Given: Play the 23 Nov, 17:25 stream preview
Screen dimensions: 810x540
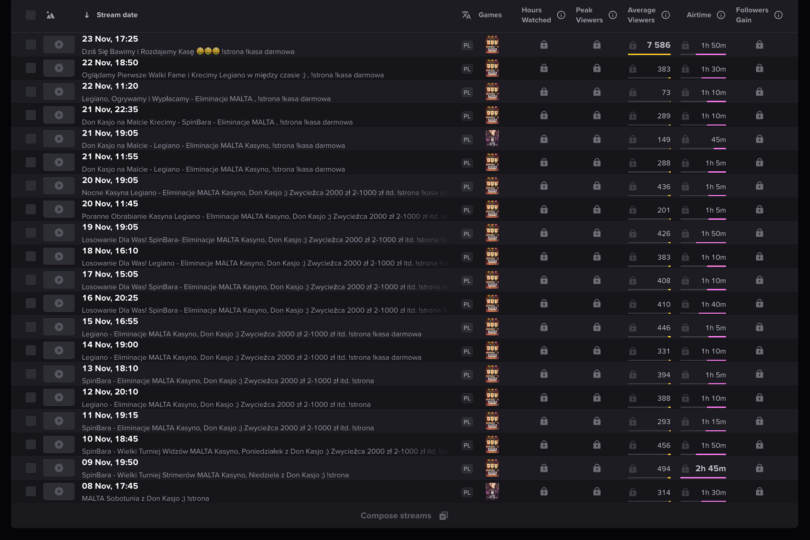Looking at the screenshot, I should (x=58, y=45).
